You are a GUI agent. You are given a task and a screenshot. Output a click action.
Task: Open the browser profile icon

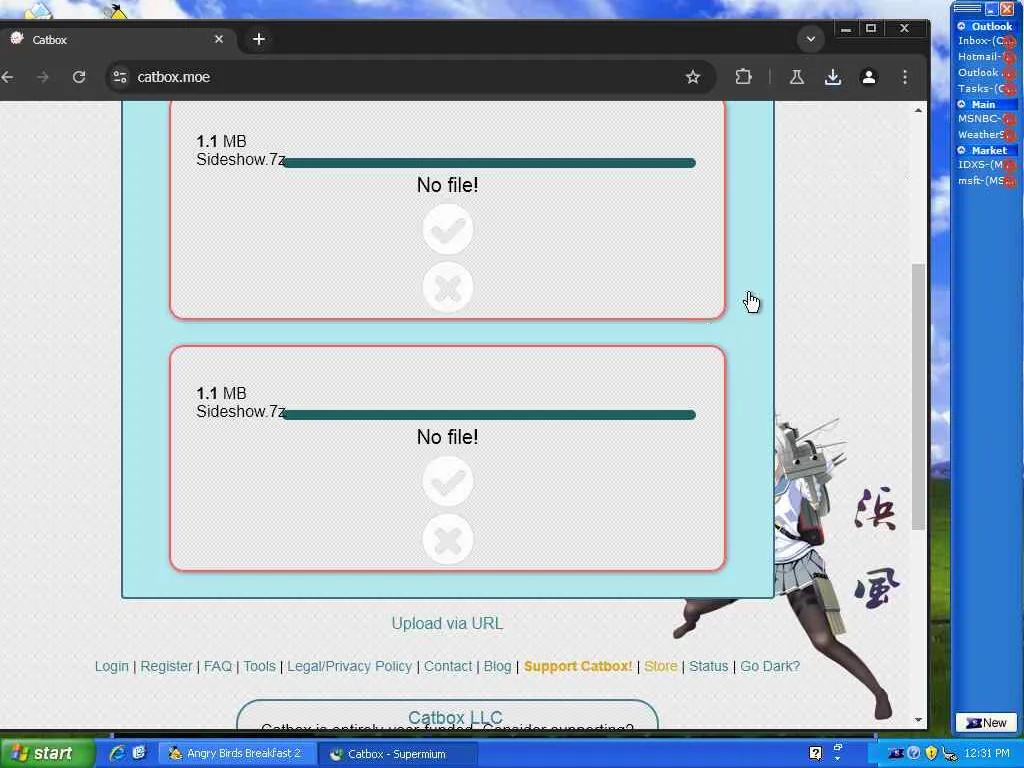pyautogui.click(x=869, y=77)
